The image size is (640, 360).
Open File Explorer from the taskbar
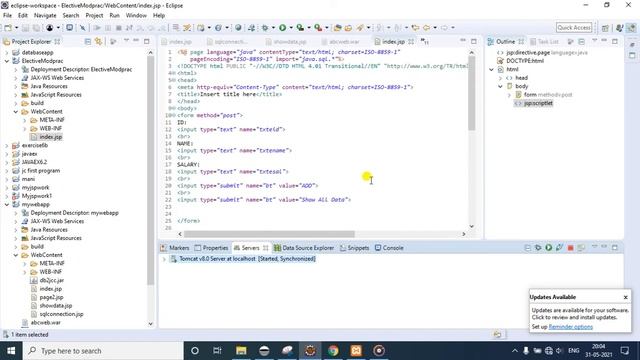pos(241,351)
